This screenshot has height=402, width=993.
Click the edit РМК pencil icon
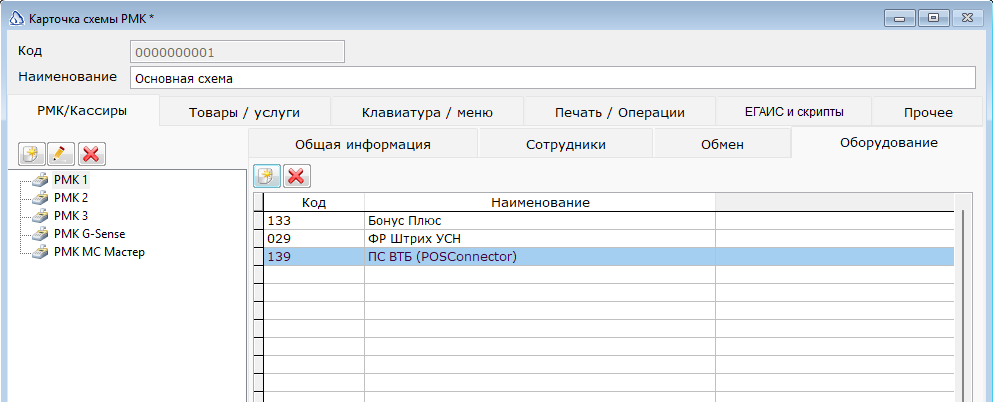click(62, 153)
